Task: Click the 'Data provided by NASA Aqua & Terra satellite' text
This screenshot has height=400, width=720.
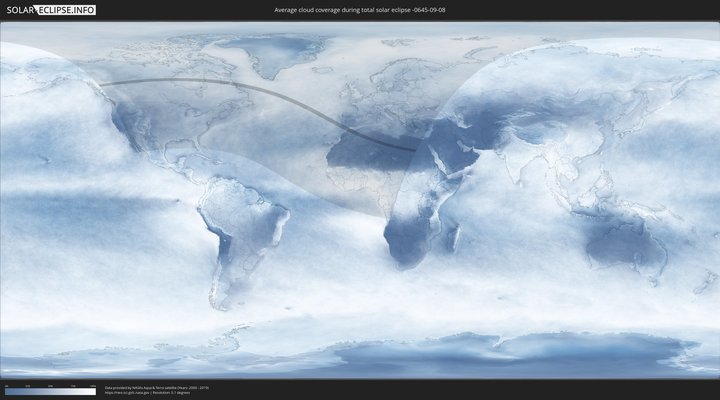Action: pyautogui.click(x=157, y=388)
